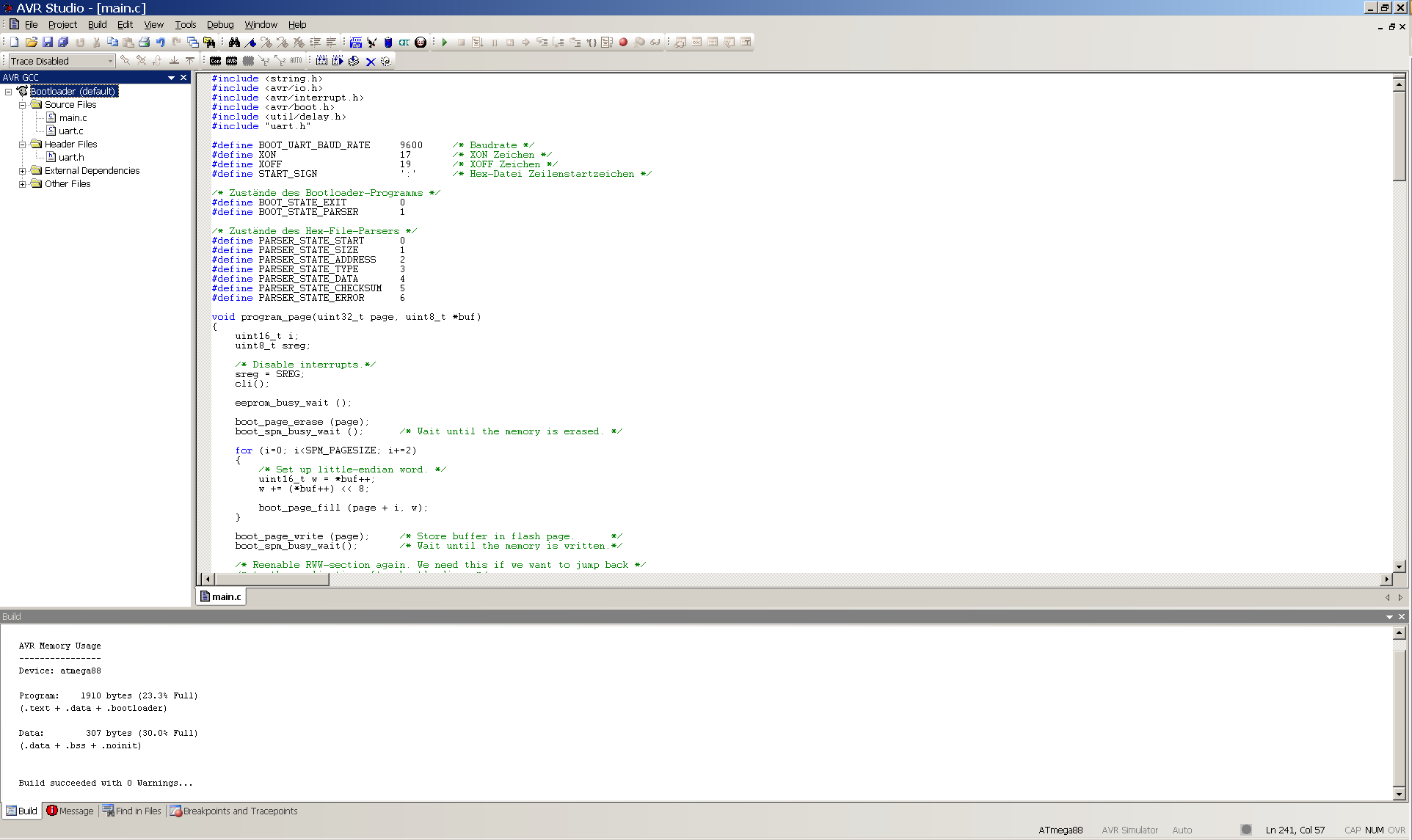1412x840 pixels.
Task: Click the AVR programmer dialog icon
Action: [356, 43]
